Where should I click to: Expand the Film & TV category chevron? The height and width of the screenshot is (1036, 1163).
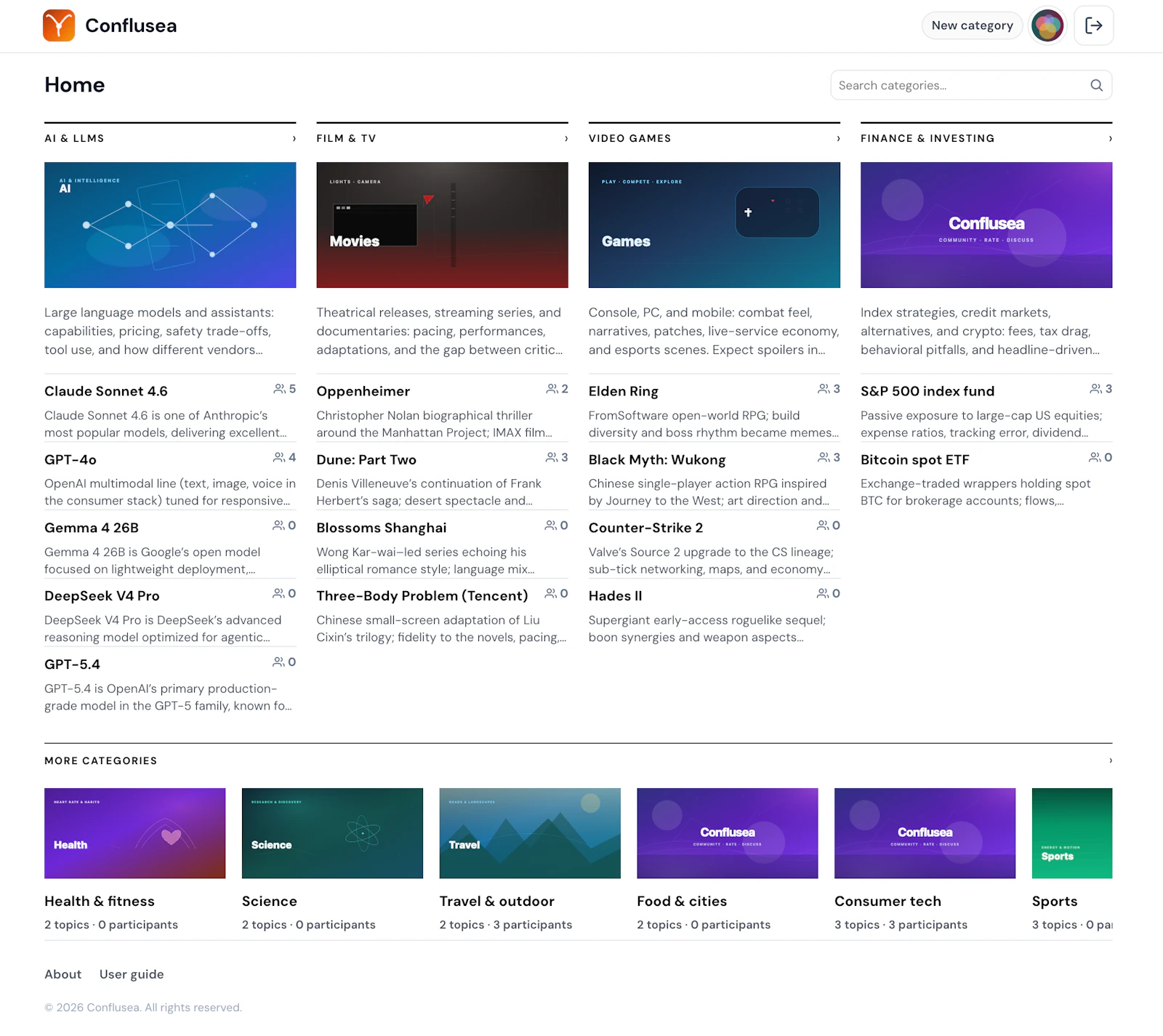(566, 138)
